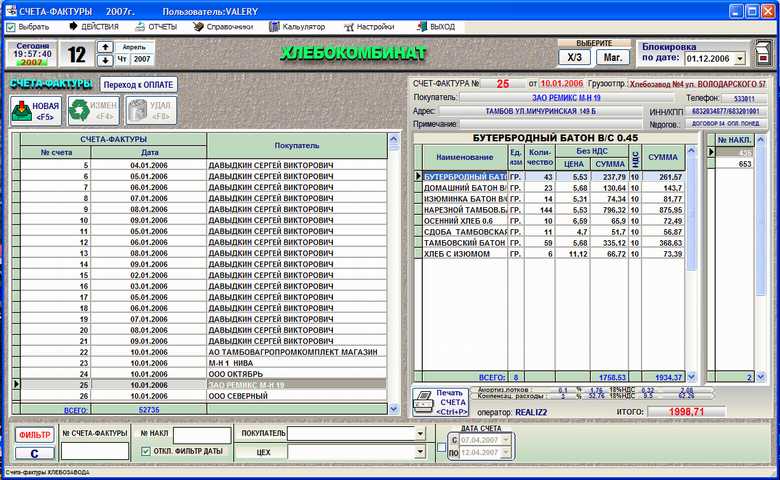Viewport: 780px width, 480px height.
Task: Select the Х/З button under ВЫБЕРИТЕ
Action: (575, 57)
